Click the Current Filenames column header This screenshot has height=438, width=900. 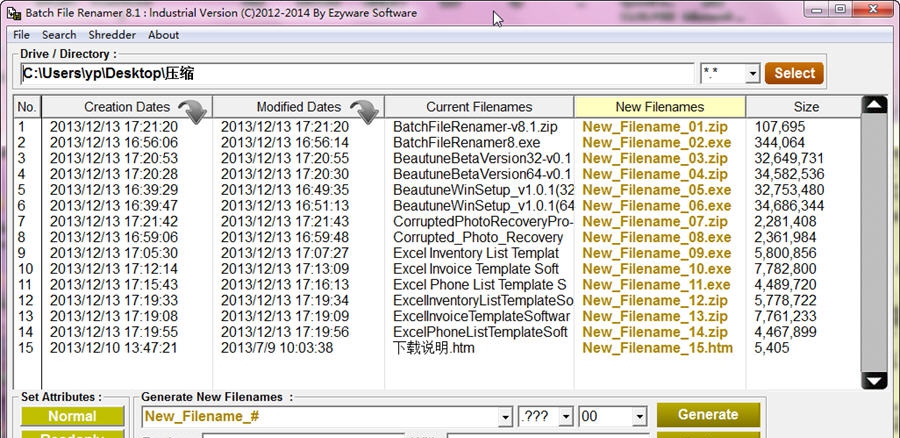coord(479,107)
